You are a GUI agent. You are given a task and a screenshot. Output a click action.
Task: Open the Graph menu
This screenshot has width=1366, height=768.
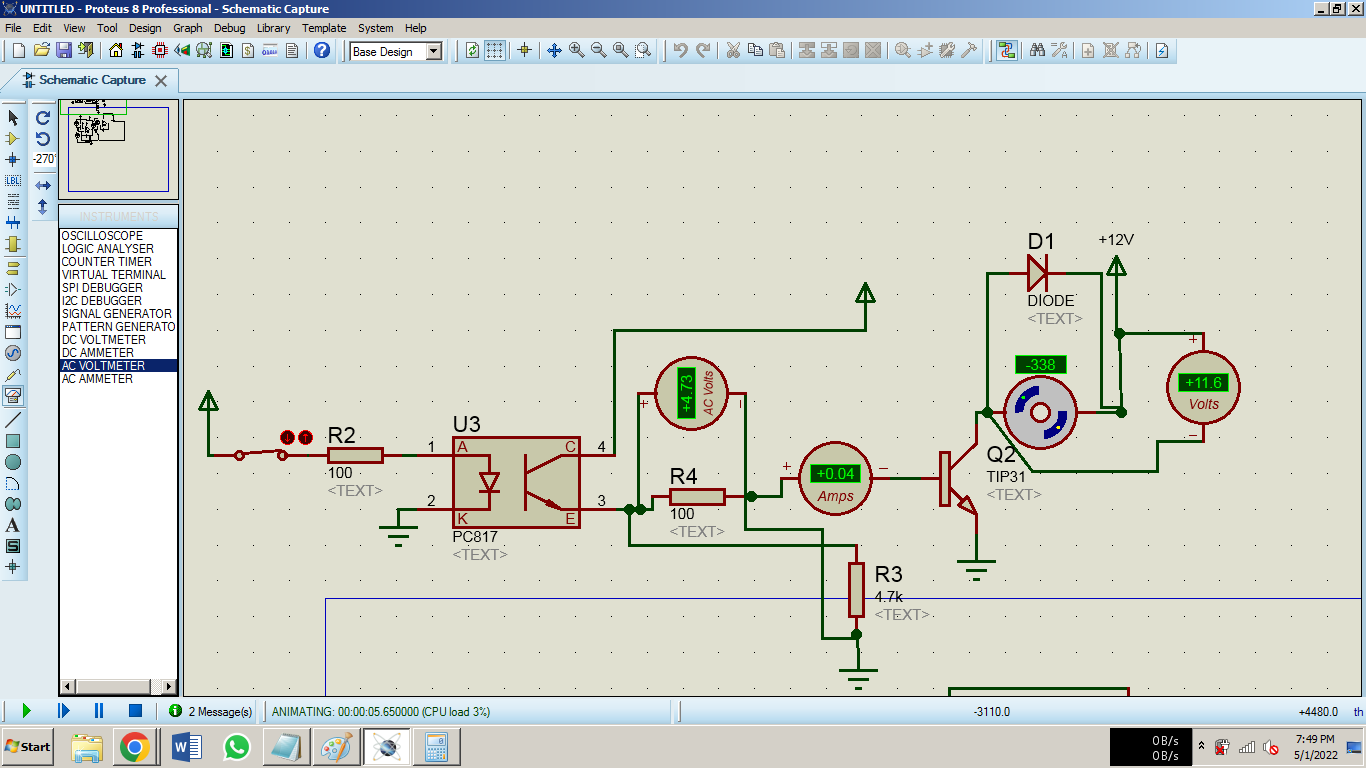pos(188,28)
